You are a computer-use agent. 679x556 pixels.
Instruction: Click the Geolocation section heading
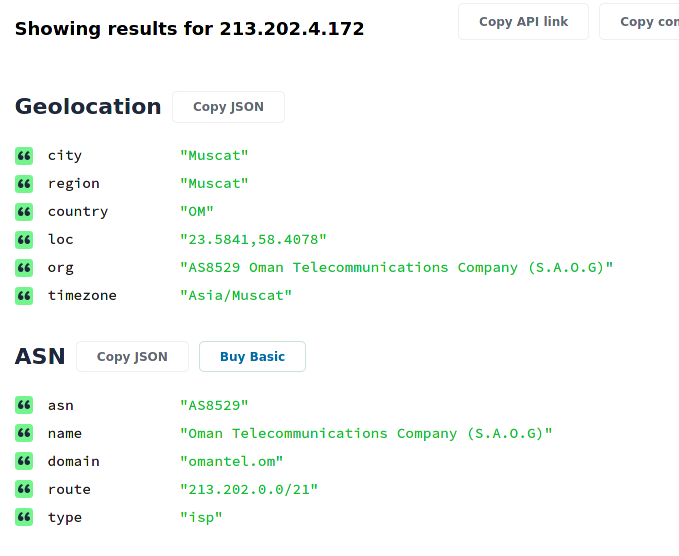click(x=88, y=107)
